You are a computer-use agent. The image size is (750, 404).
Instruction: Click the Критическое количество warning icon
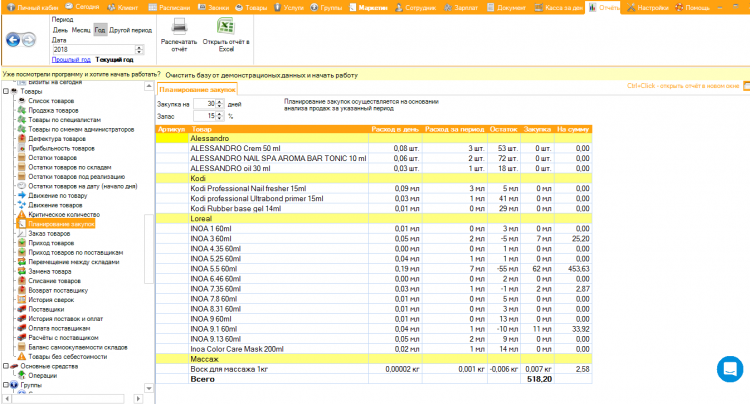pyautogui.click(x=22, y=215)
